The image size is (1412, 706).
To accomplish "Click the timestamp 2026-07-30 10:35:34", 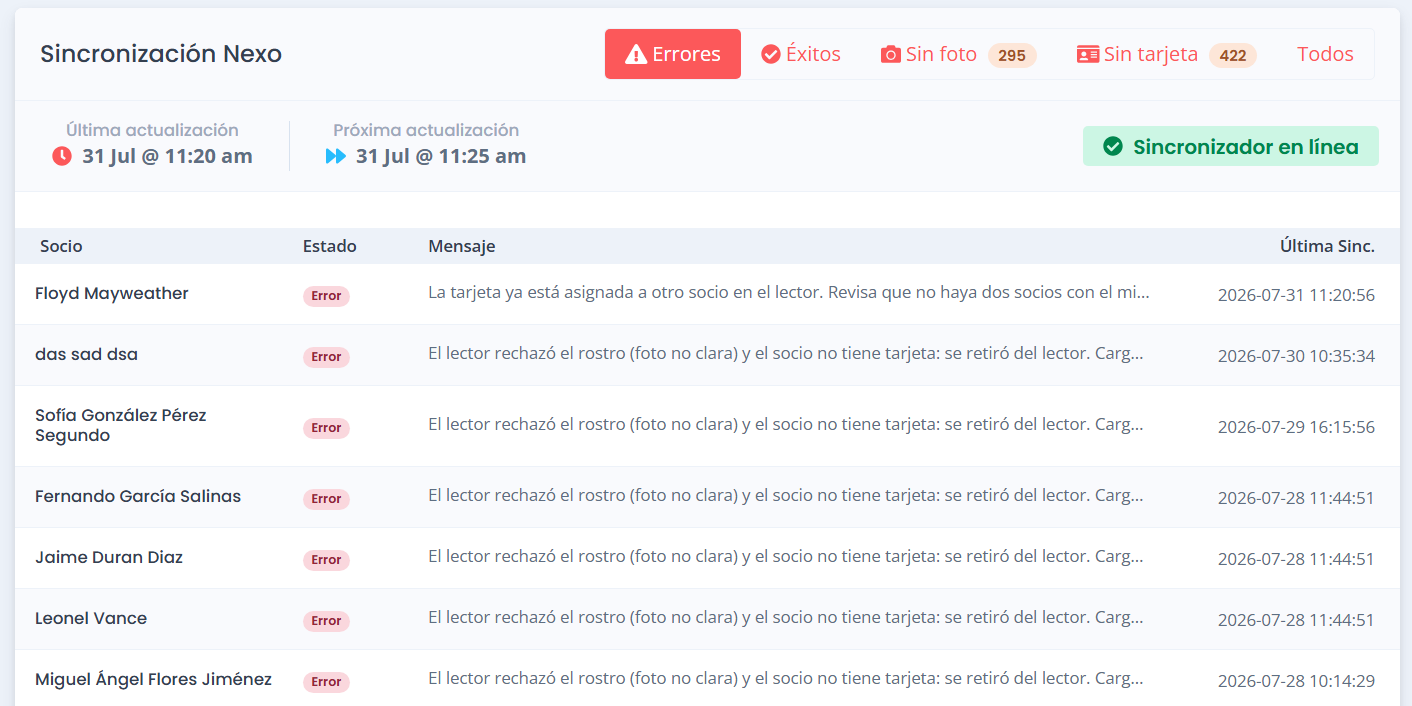I will tap(1296, 356).
